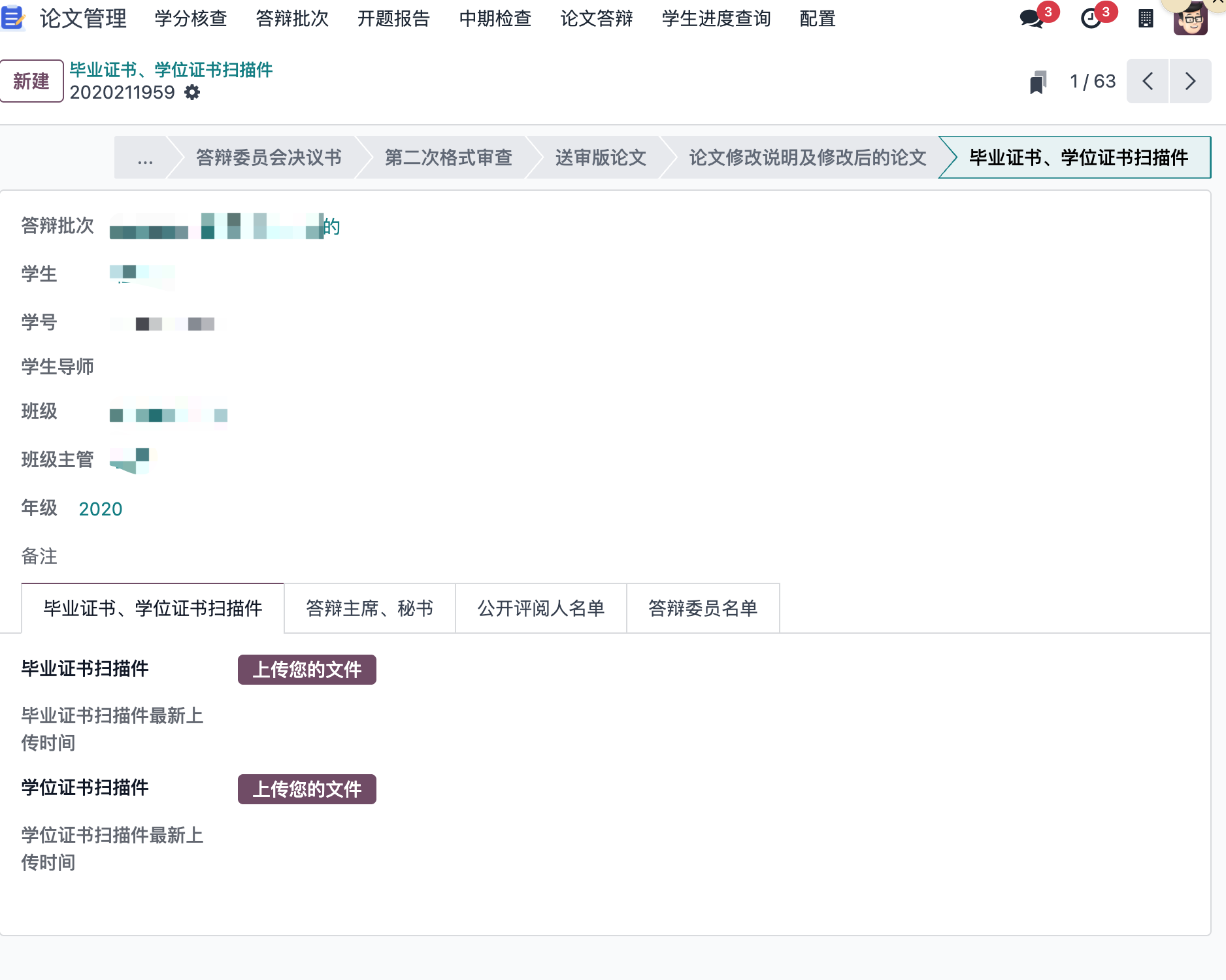1226x980 pixels.
Task: Click the 毕业证书、学位证书扫描件 breadcrumb link
Action: 171,70
